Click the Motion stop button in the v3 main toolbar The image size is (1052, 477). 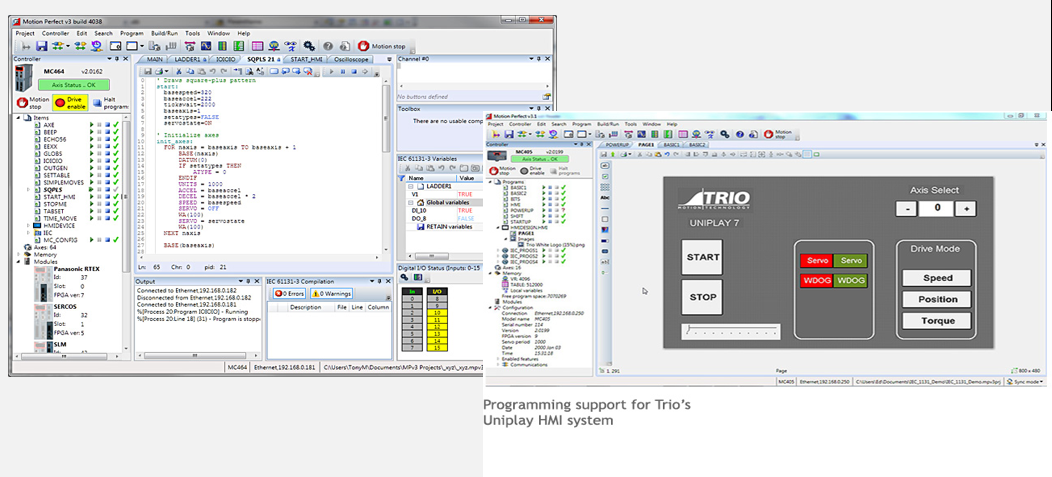pos(382,46)
